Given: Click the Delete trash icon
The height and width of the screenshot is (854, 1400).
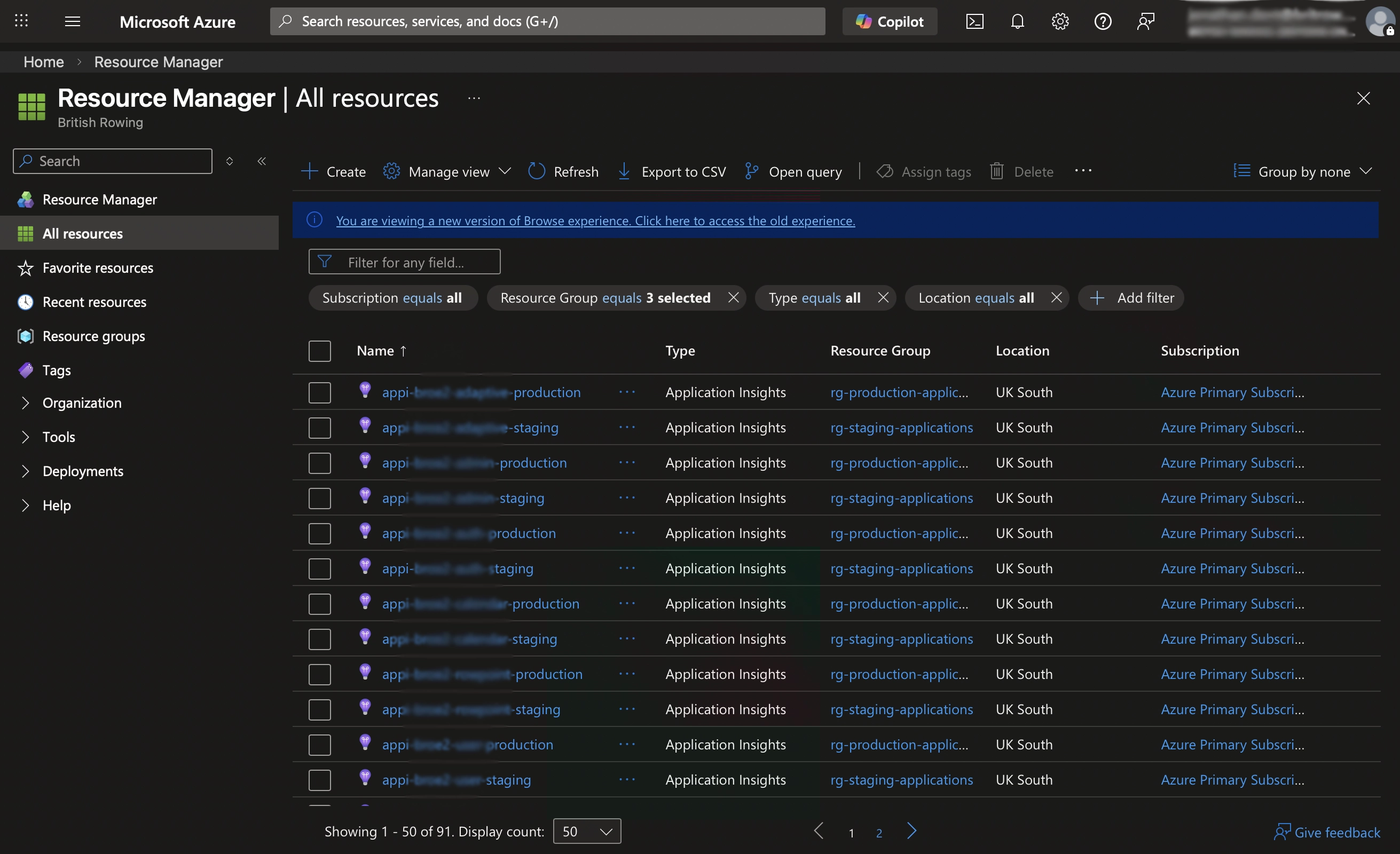Looking at the screenshot, I should coord(997,171).
